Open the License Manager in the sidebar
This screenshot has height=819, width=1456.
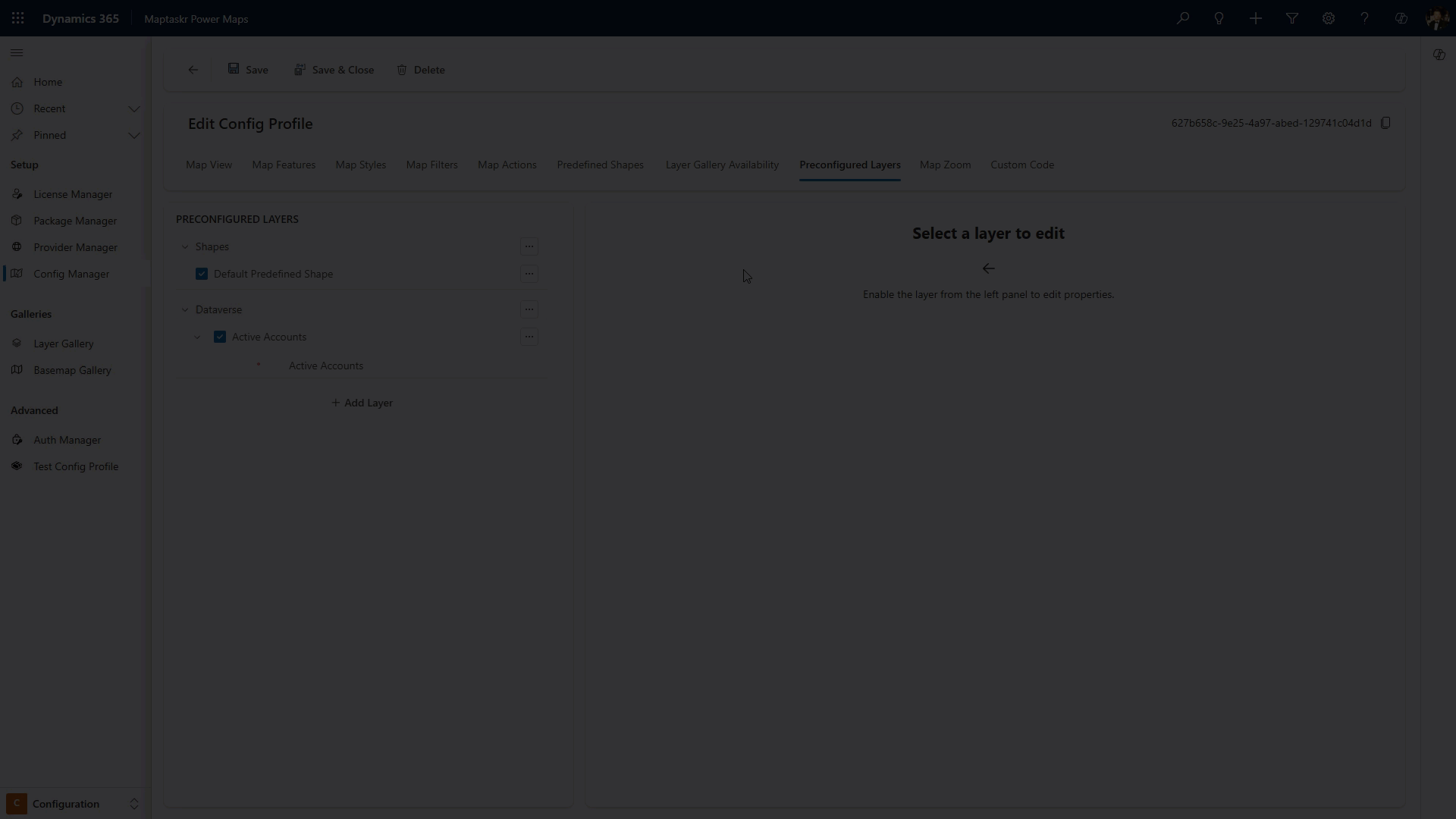click(73, 194)
